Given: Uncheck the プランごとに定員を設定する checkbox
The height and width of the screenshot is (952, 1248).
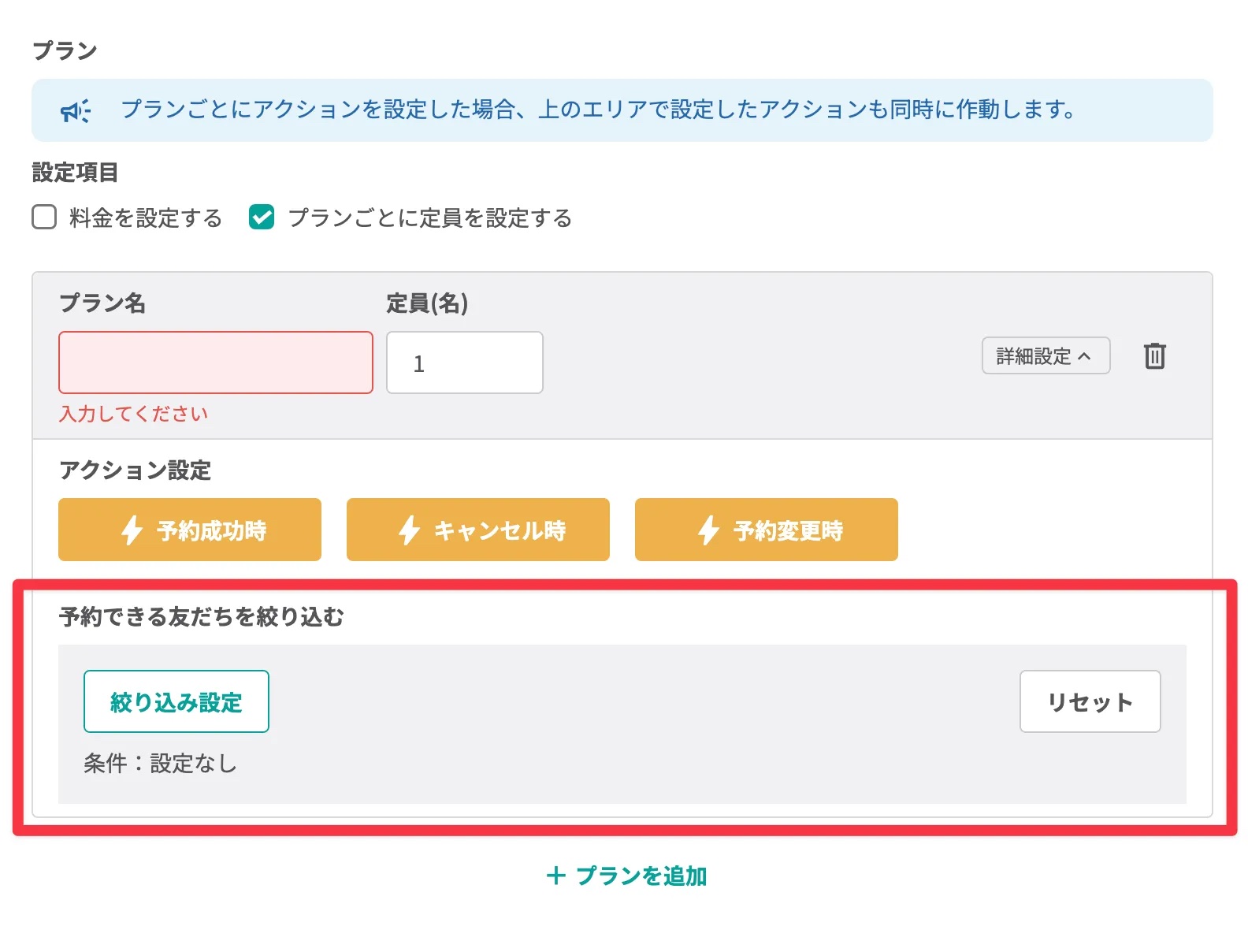Looking at the screenshot, I should point(262,217).
